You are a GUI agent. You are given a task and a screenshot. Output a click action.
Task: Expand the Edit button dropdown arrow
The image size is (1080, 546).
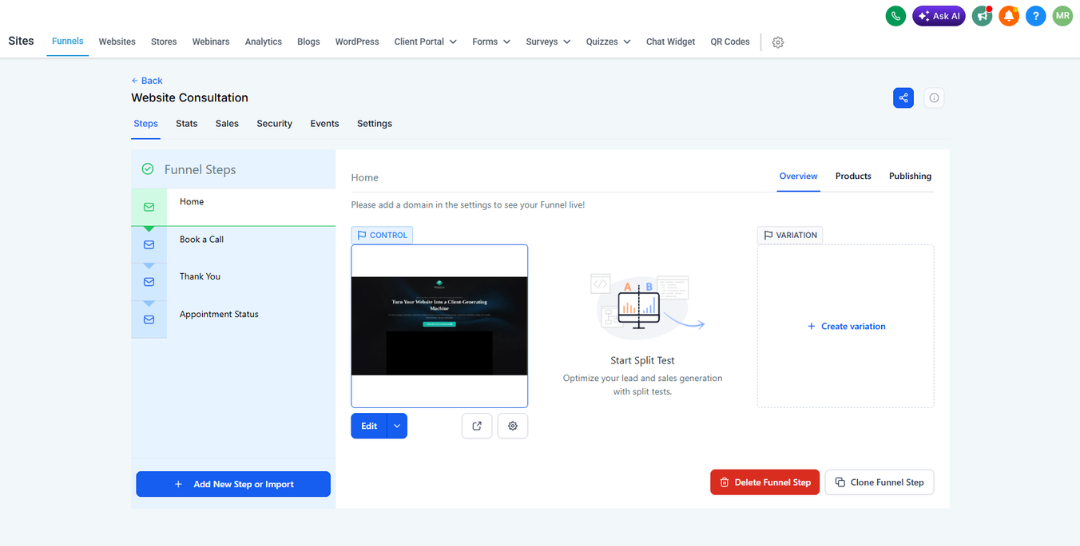pos(397,426)
